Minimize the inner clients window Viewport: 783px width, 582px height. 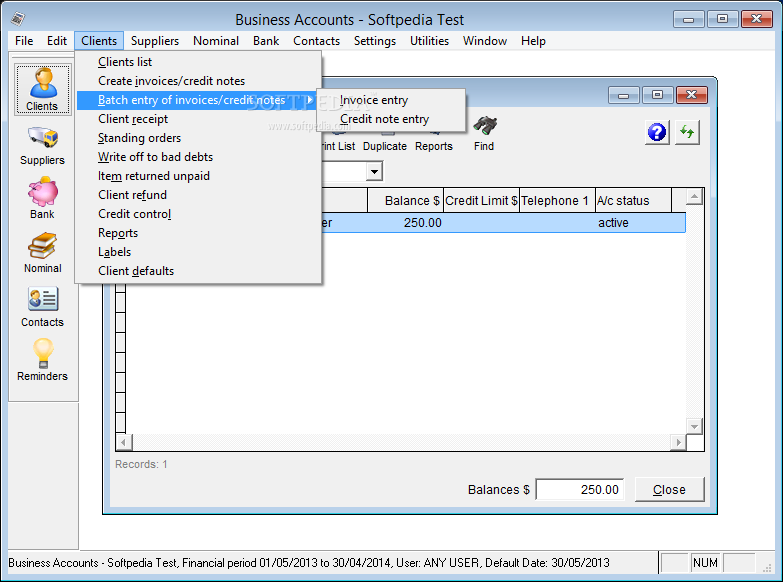pos(623,95)
